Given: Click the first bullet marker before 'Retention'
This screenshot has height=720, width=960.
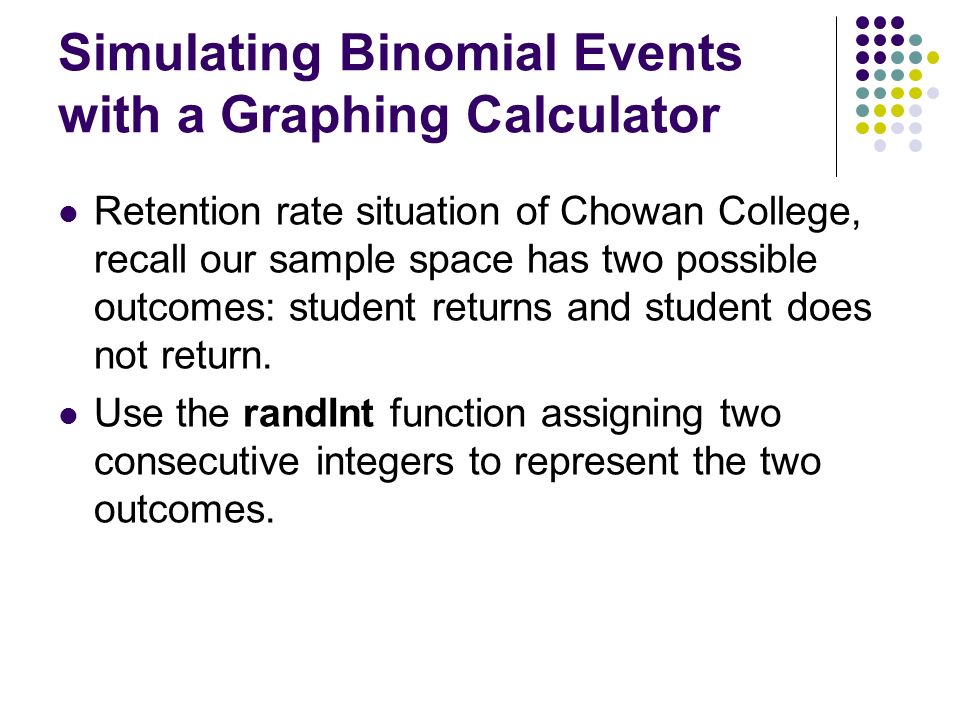Looking at the screenshot, I should click(69, 214).
